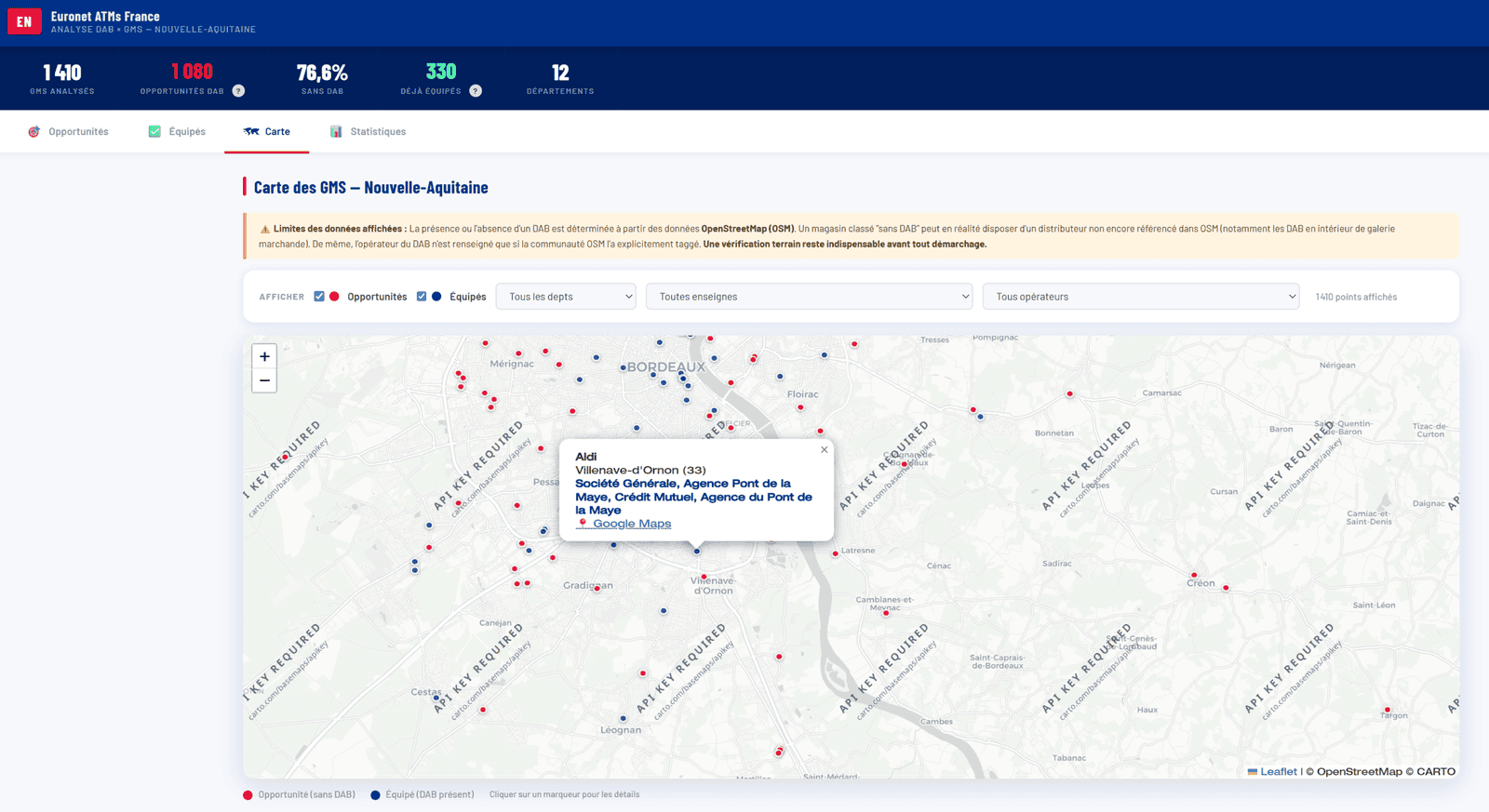Click the blue marker under the Aldi popup

tap(697, 552)
